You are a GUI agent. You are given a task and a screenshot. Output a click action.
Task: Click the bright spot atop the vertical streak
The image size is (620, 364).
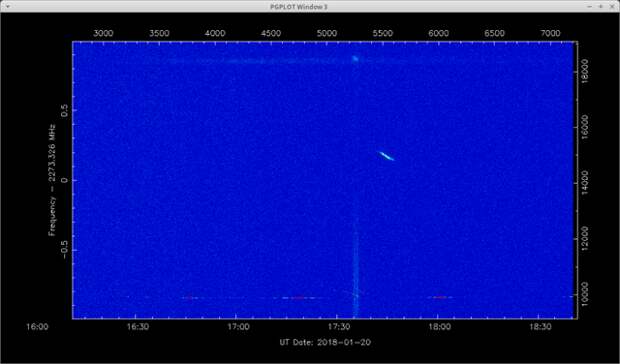[x=355, y=59]
